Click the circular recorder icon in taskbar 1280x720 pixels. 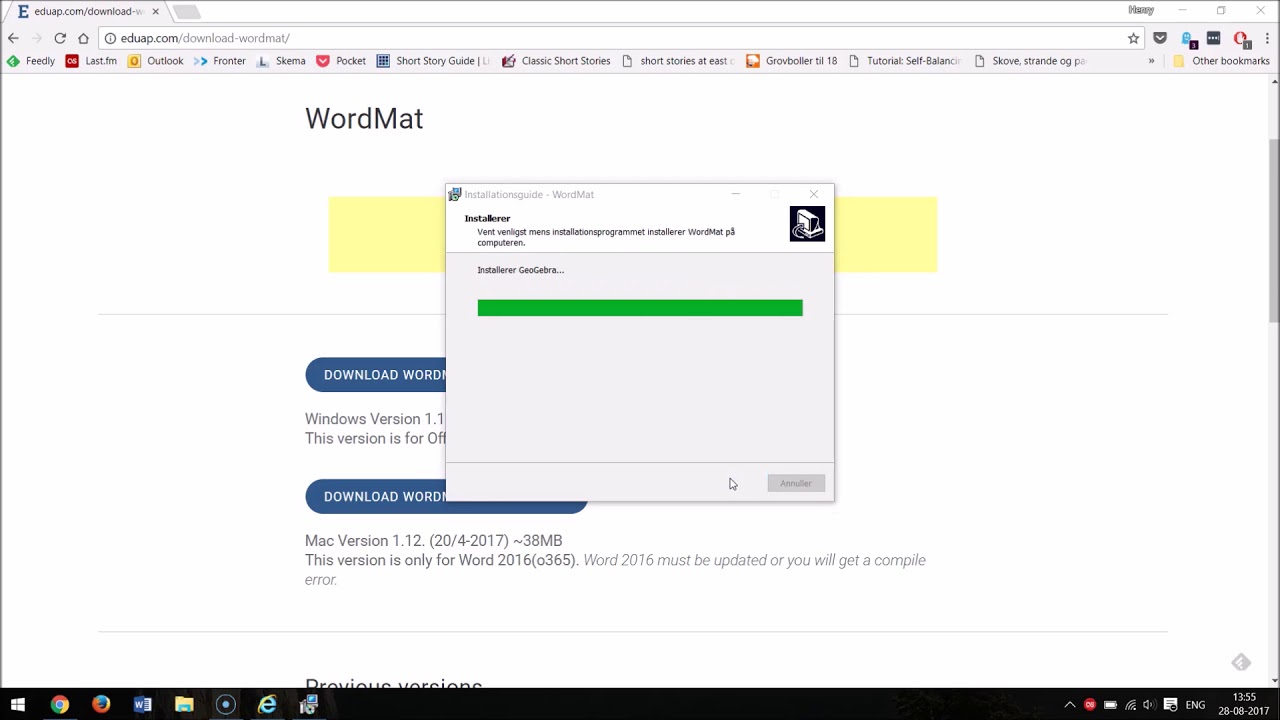pos(225,705)
